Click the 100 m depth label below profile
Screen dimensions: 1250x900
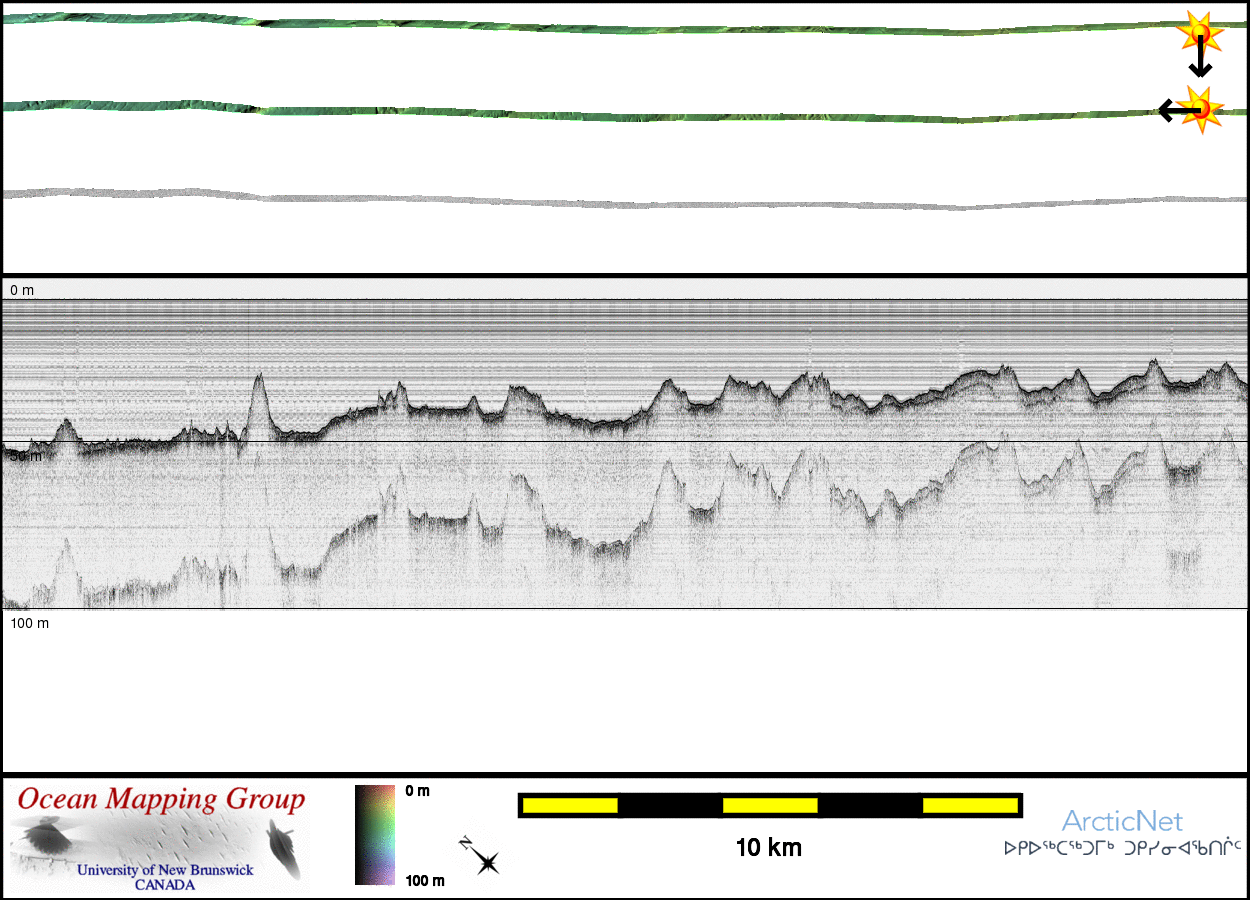coord(29,623)
